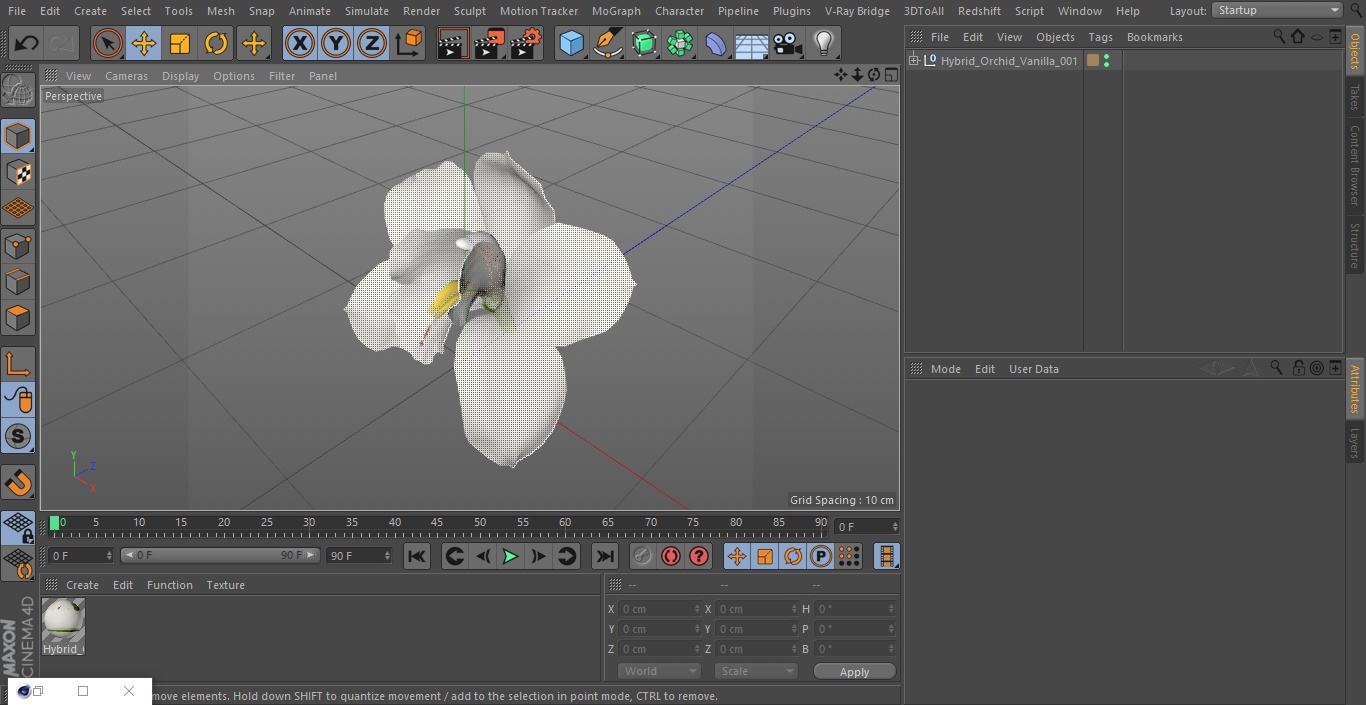Open the deformer objects icon
Screen dimensions: 1366x705
coord(716,44)
